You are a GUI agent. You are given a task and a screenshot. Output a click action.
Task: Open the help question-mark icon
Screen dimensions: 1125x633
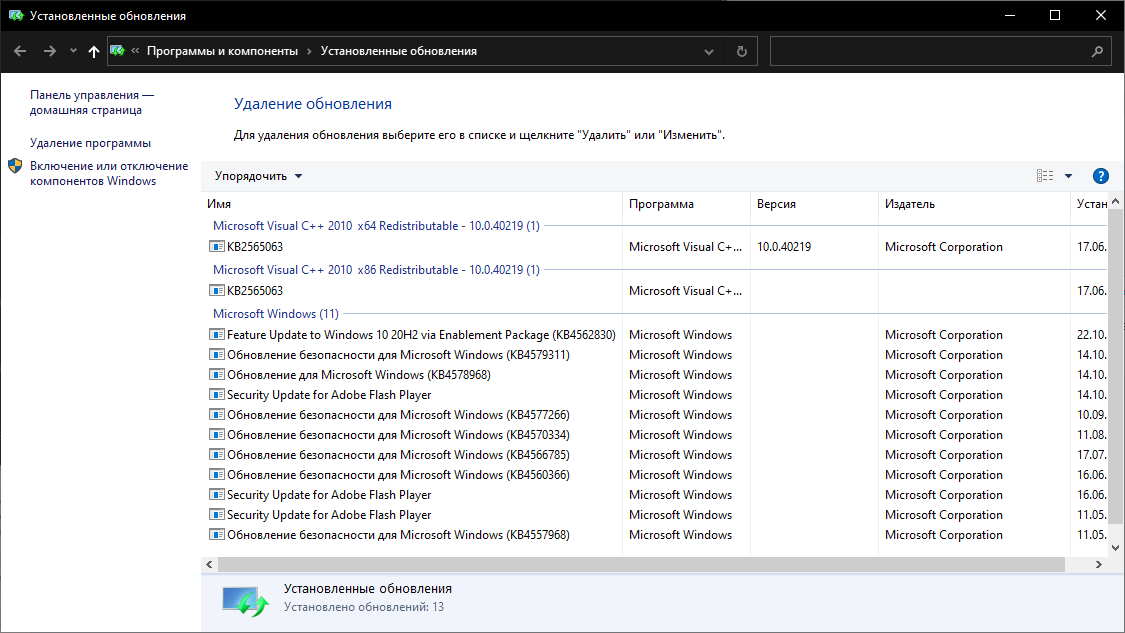pyautogui.click(x=1101, y=176)
